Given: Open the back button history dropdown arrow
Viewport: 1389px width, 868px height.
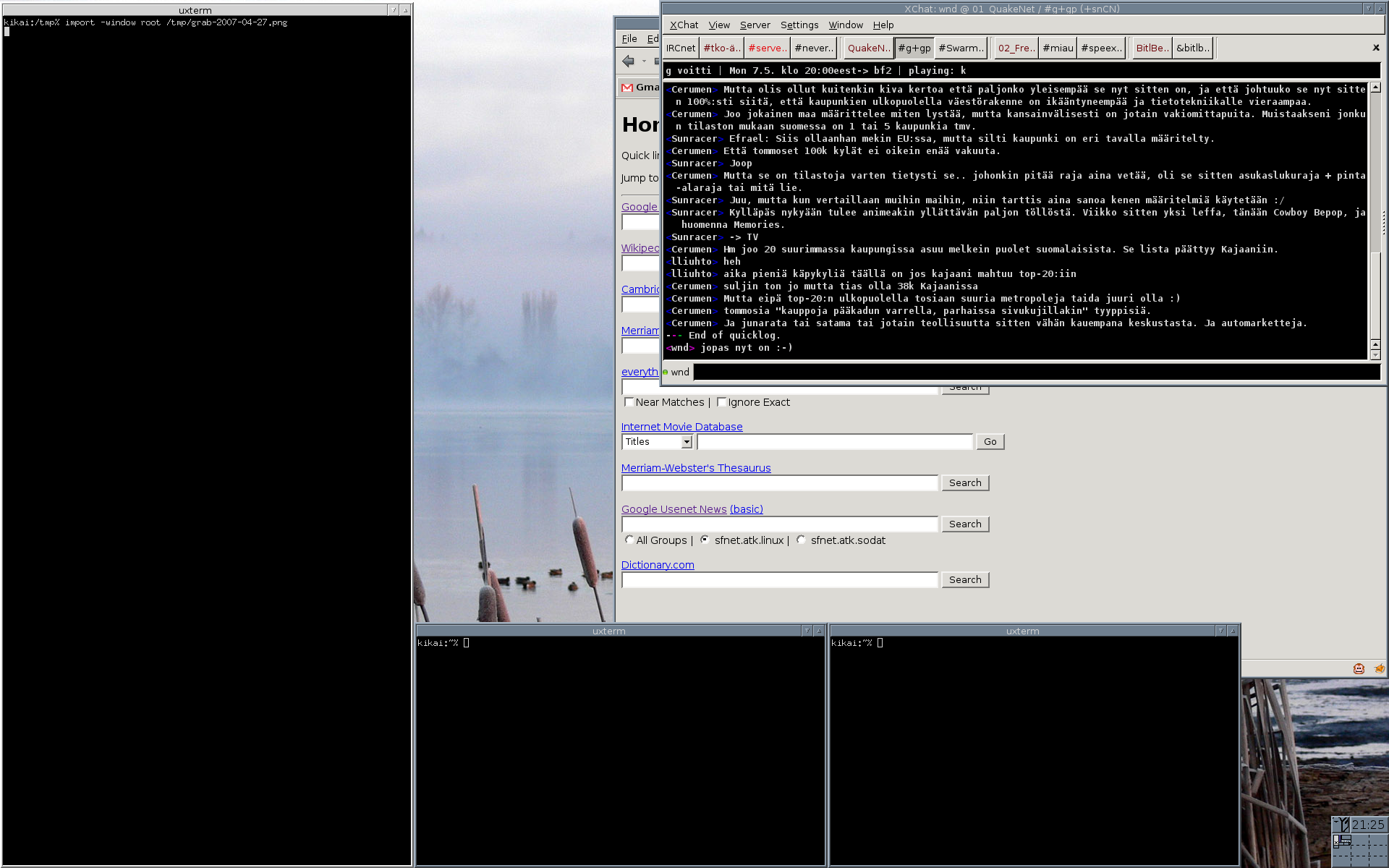Looking at the screenshot, I should click(x=644, y=61).
